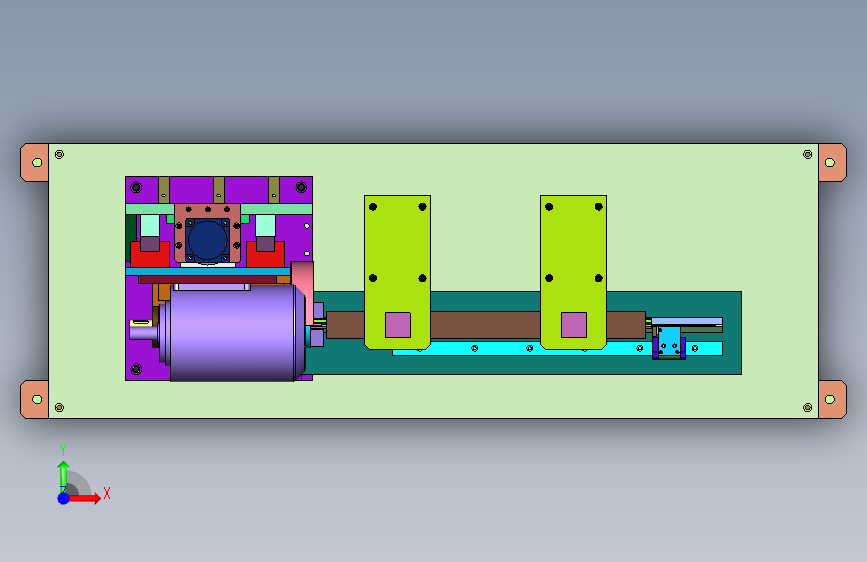Select the bottom-right orange mounting tab
The height and width of the screenshot is (562, 867).
click(832, 399)
